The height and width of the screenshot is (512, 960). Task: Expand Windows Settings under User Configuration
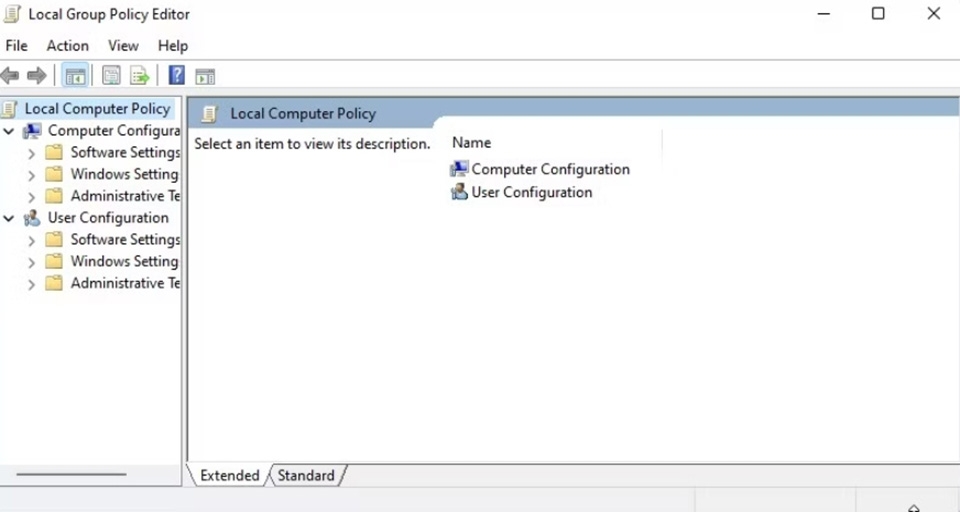click(31, 263)
